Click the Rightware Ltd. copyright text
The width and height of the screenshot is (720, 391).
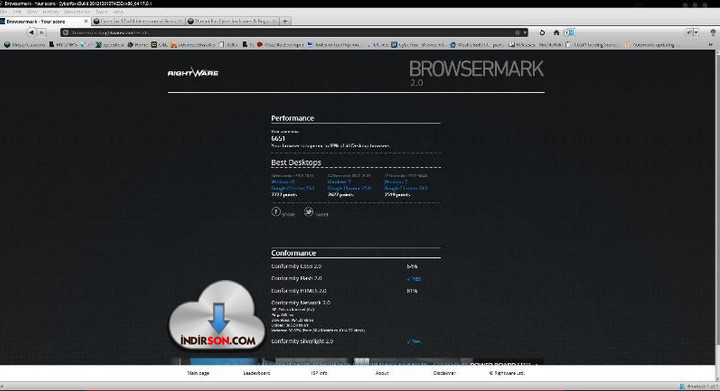(x=507, y=373)
